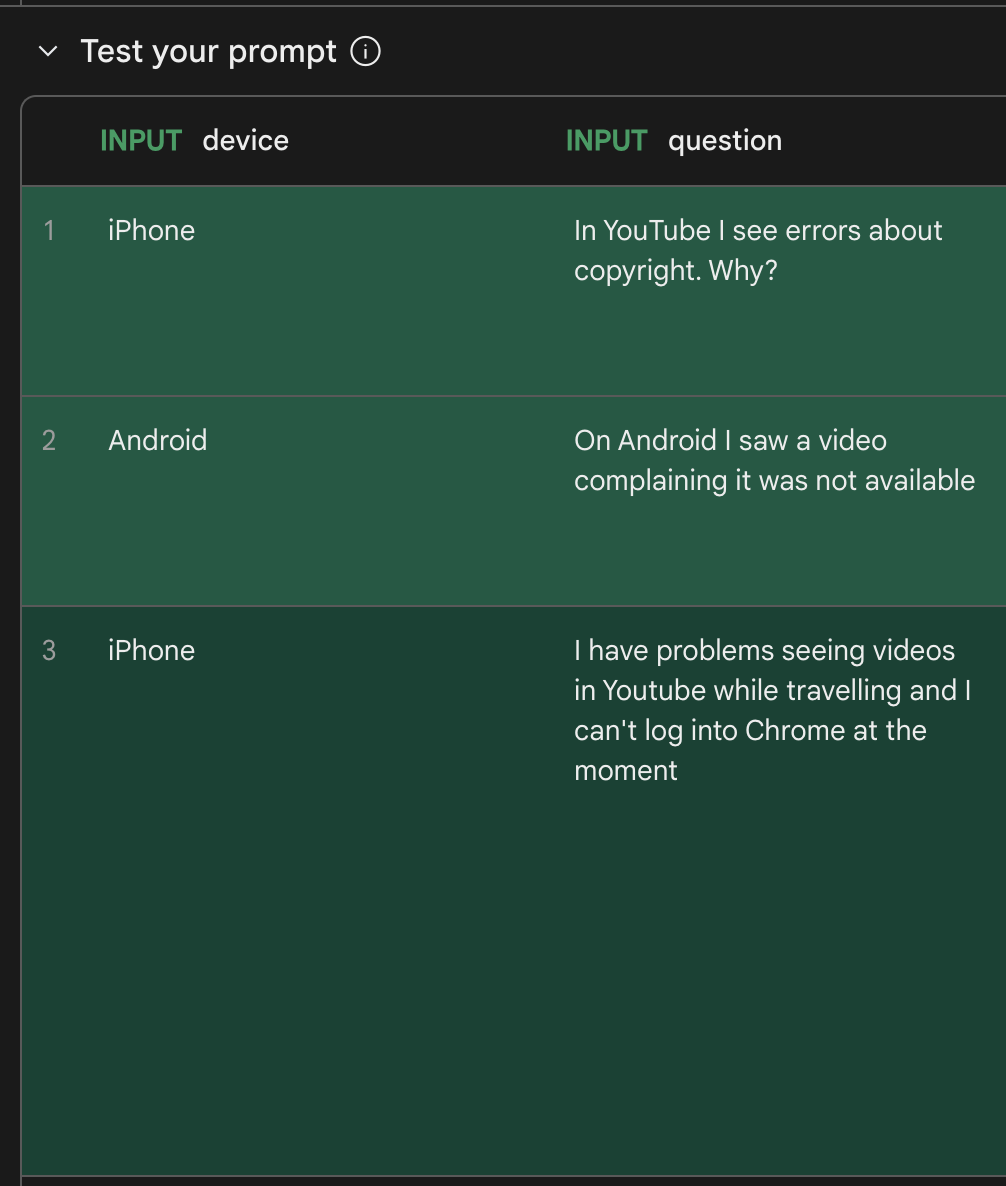Click the Test your prompt heading
Screen dimensions: 1006x1186
pyautogui.click(x=208, y=51)
